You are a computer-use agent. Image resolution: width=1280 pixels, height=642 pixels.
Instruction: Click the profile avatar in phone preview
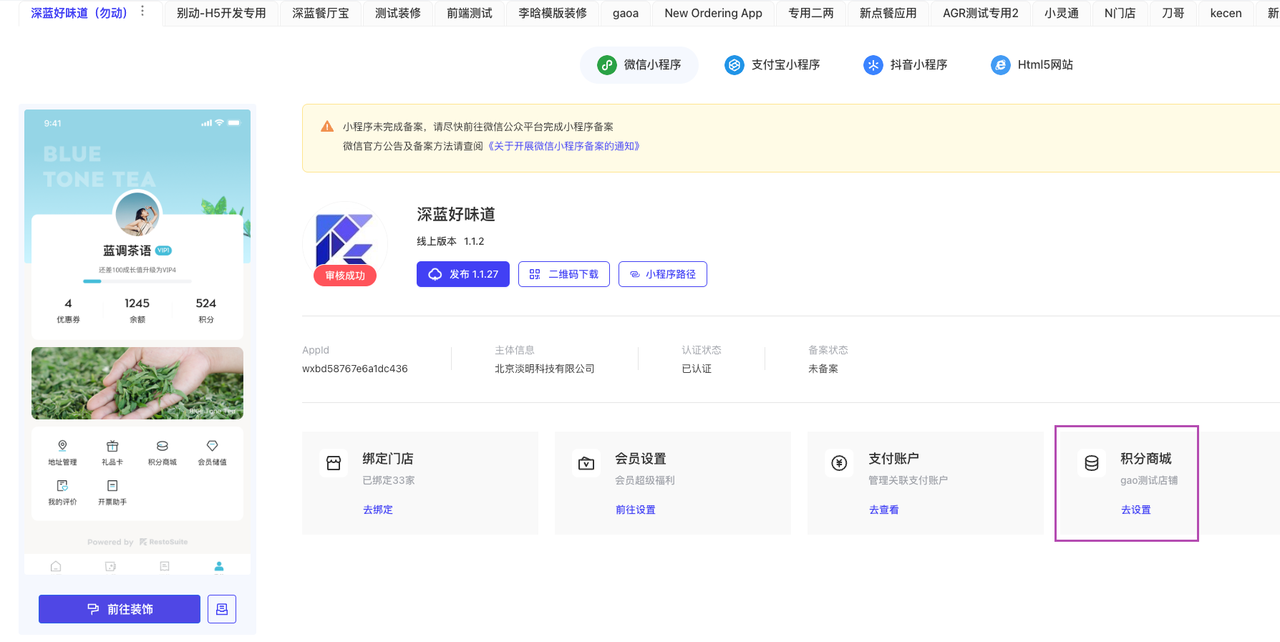(x=138, y=214)
